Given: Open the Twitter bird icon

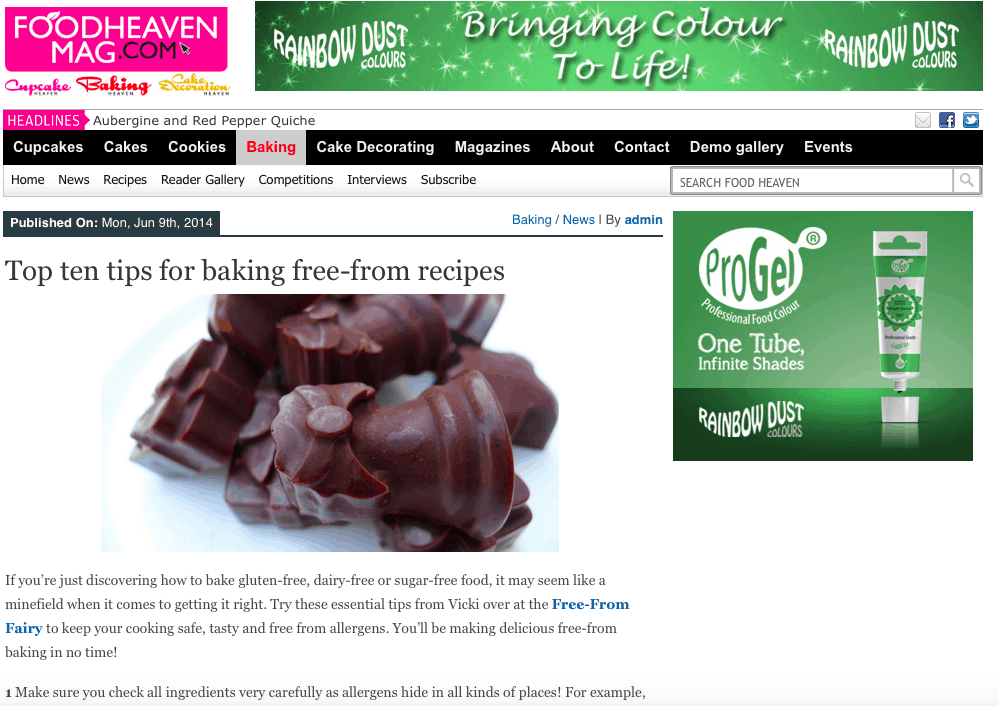Looking at the screenshot, I should tap(971, 120).
